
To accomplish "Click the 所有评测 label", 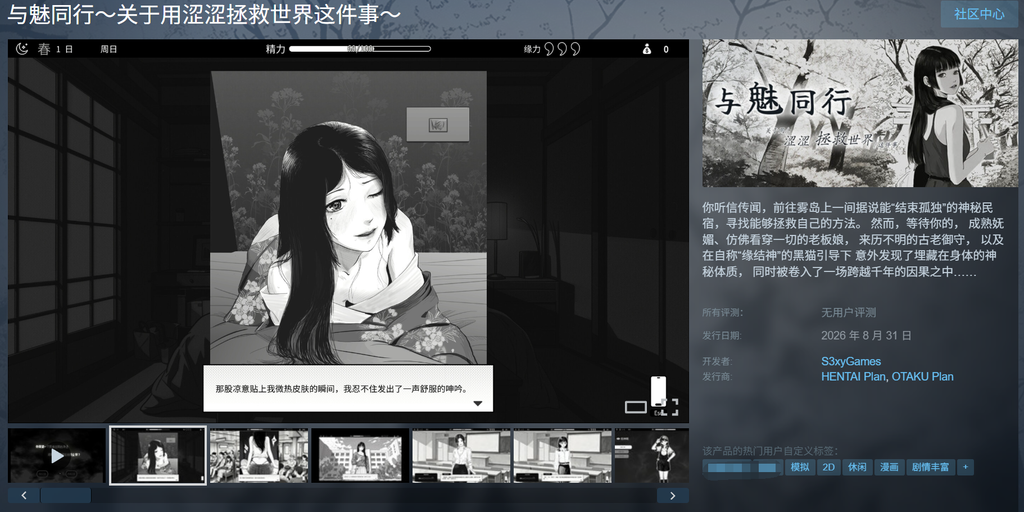I will (722, 312).
